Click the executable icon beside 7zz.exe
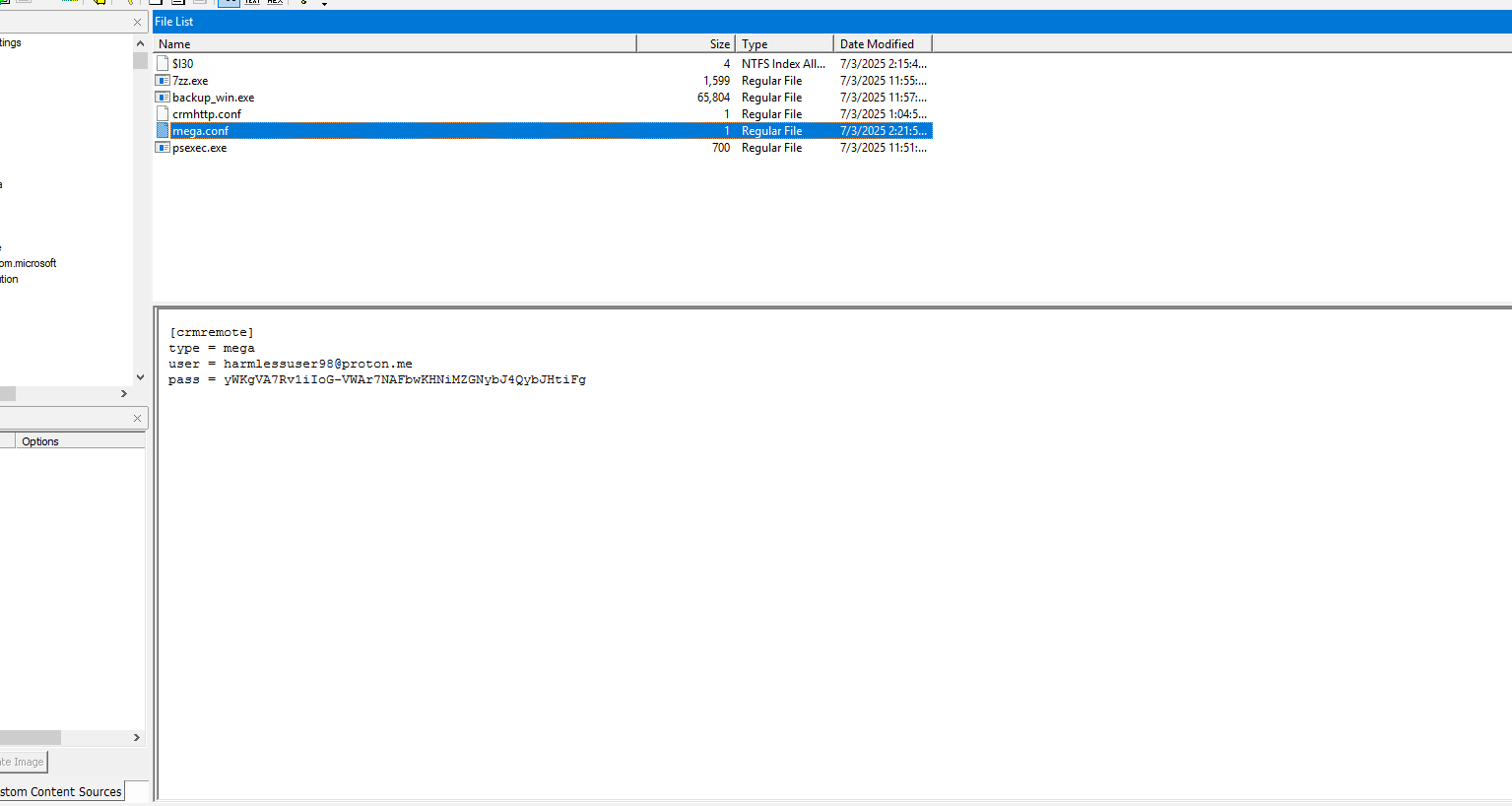Screen dimensions: 1512x806 (162, 80)
